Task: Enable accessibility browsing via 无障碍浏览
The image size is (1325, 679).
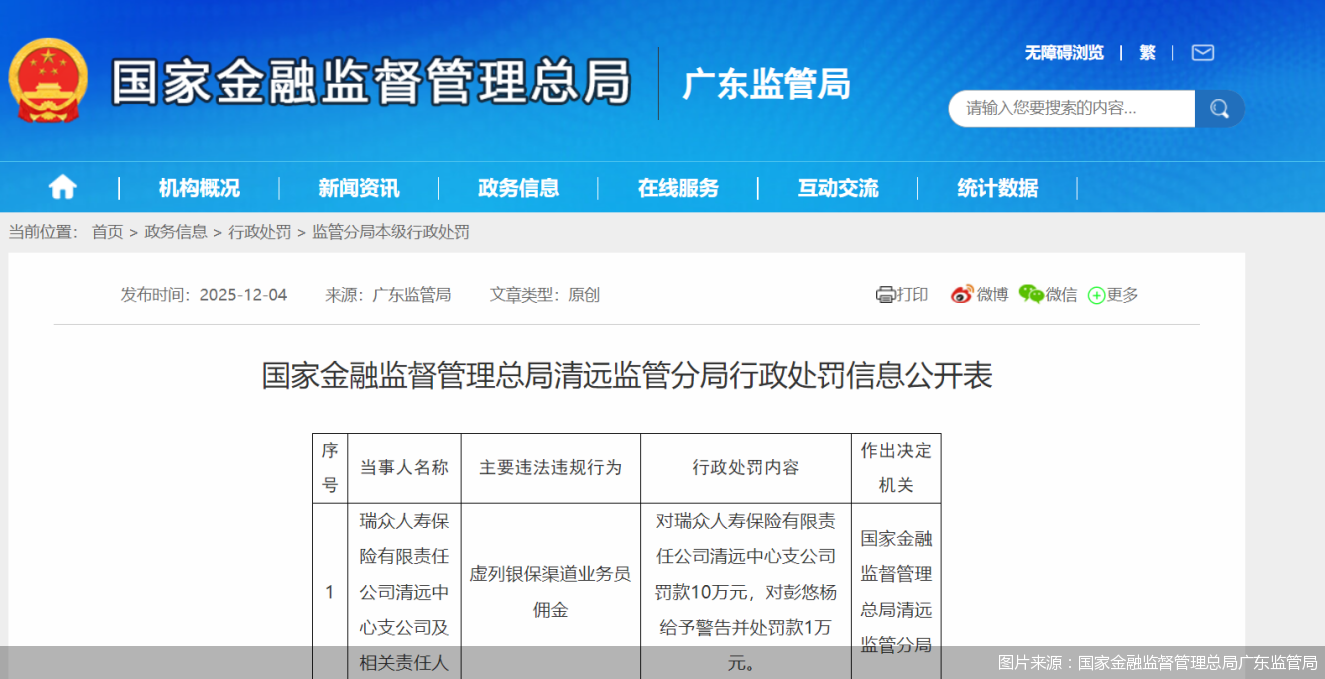Action: 1064,52
